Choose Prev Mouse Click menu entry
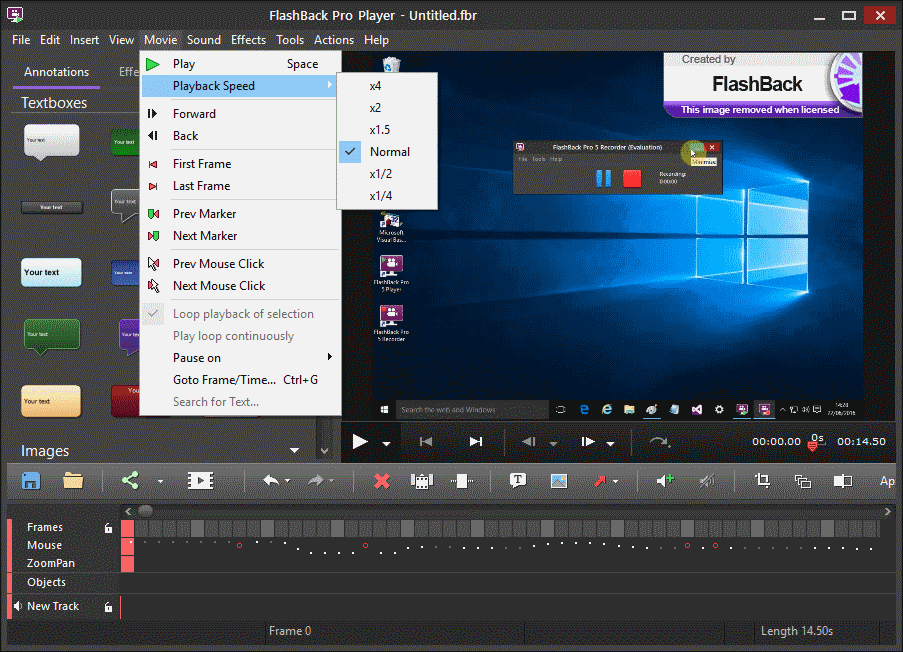The width and height of the screenshot is (903, 652). (240, 264)
